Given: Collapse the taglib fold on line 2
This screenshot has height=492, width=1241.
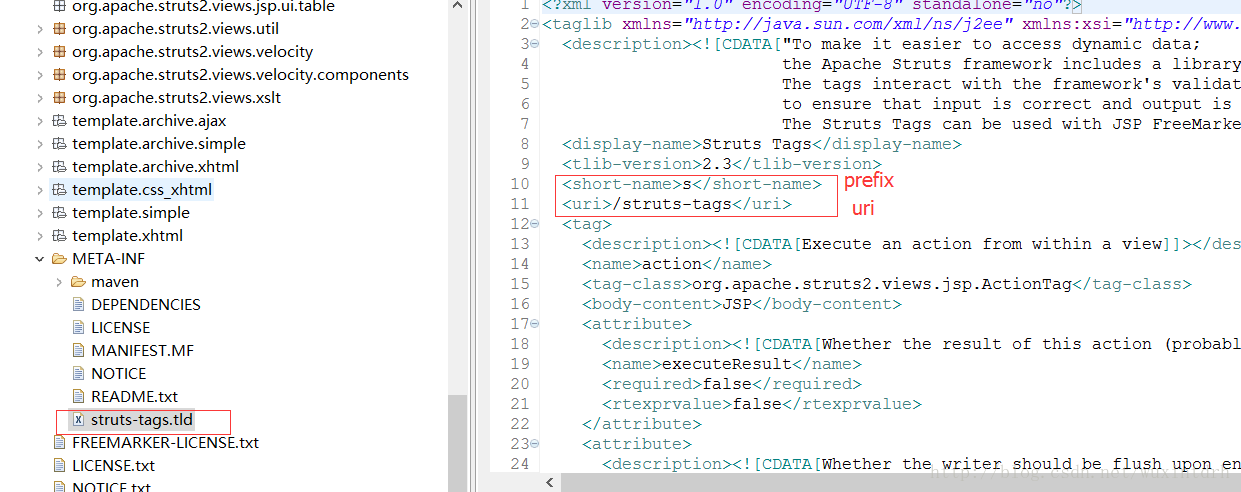Looking at the screenshot, I should [534, 24].
